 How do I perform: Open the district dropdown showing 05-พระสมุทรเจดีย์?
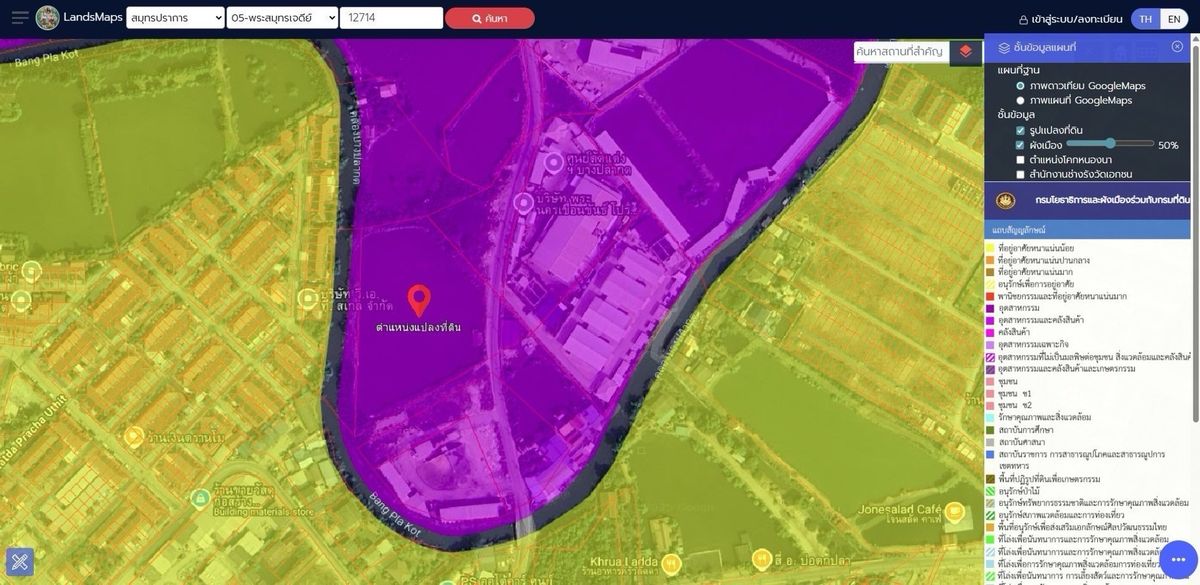[x=283, y=18]
